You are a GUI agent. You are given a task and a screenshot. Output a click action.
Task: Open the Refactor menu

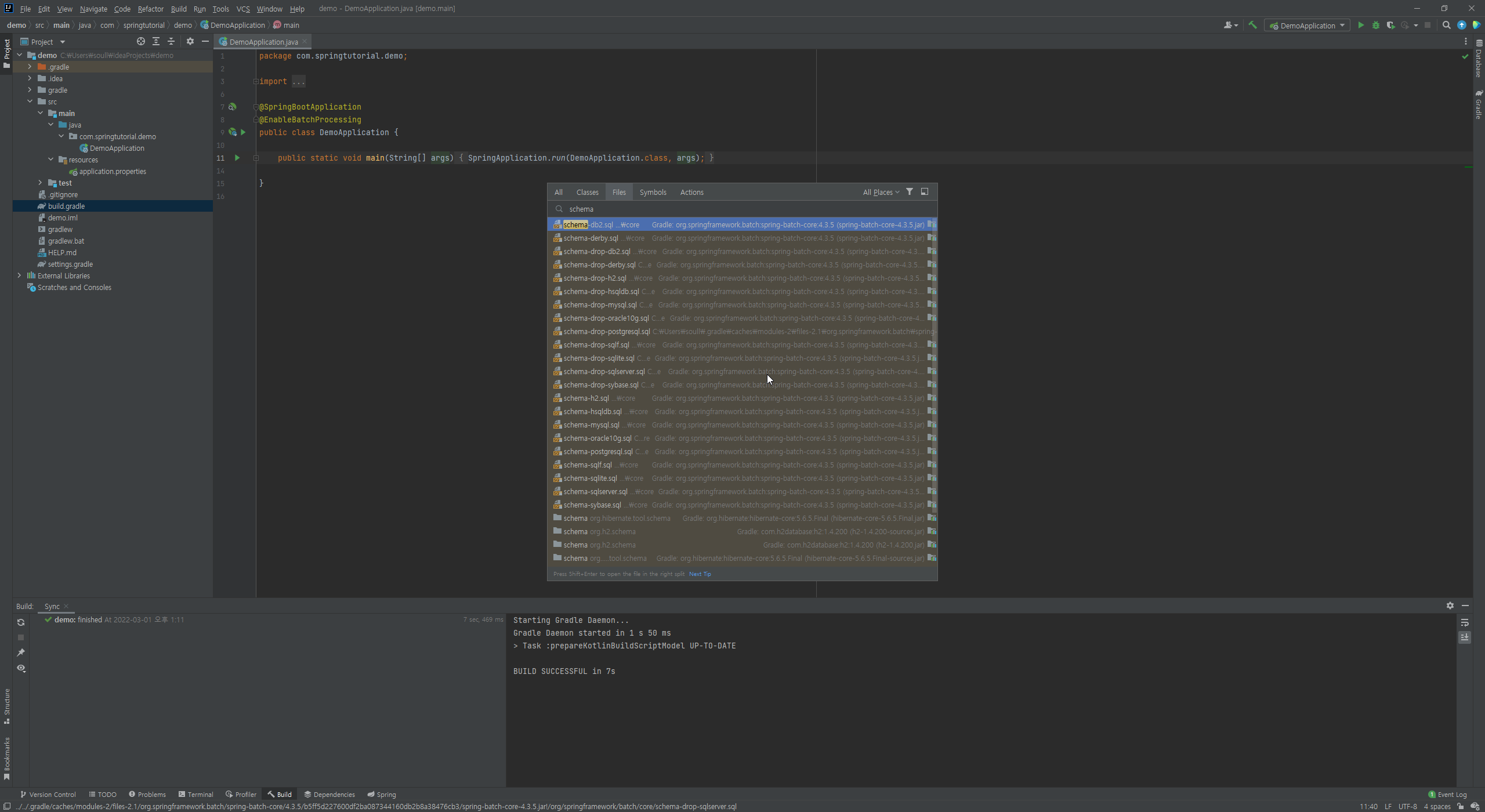point(150,9)
